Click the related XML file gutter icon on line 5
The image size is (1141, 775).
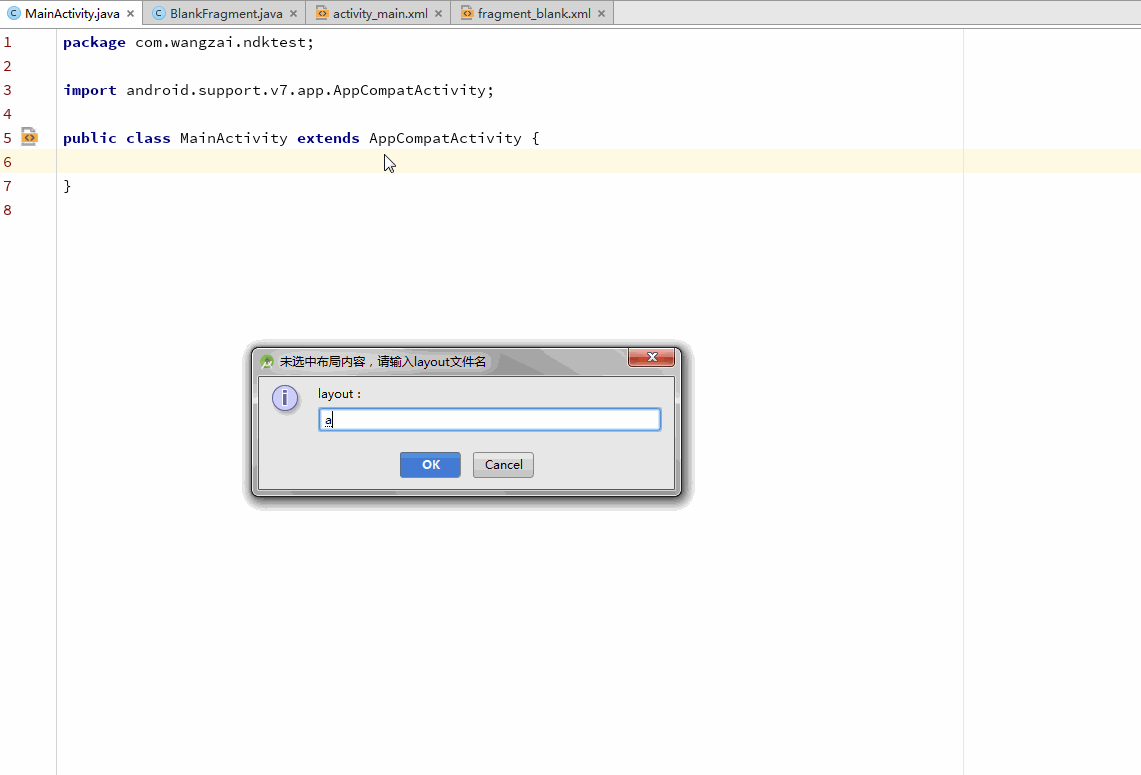coord(29,137)
